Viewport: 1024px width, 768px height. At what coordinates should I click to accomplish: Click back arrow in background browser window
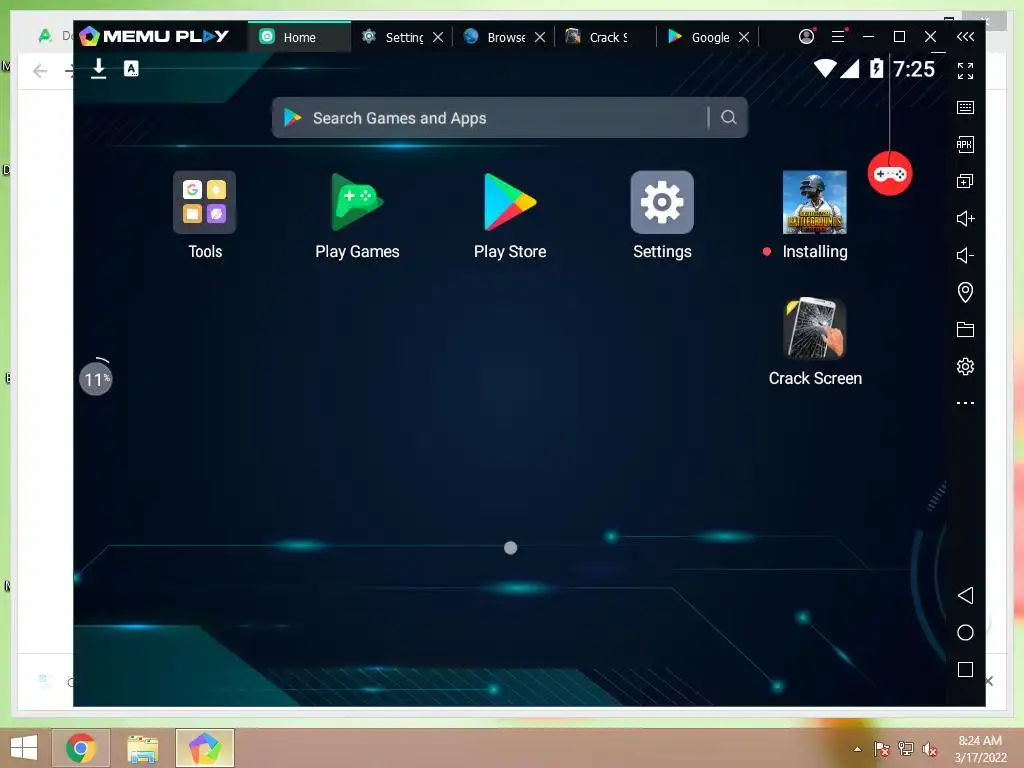[40, 71]
